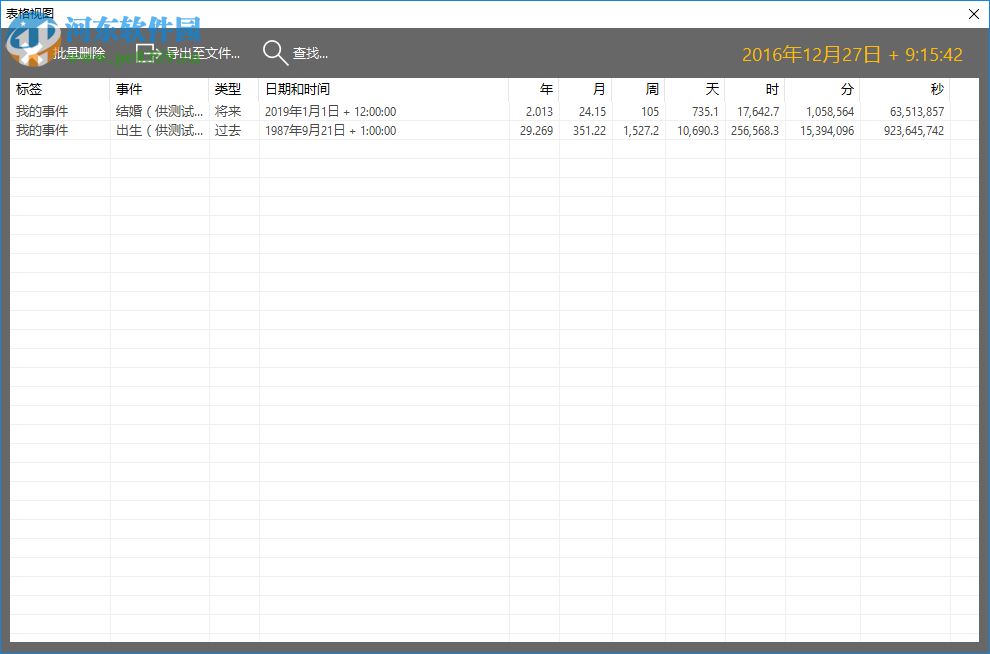990x654 pixels.
Task: Select the 结婚（供测试） event row
Action: click(160, 111)
